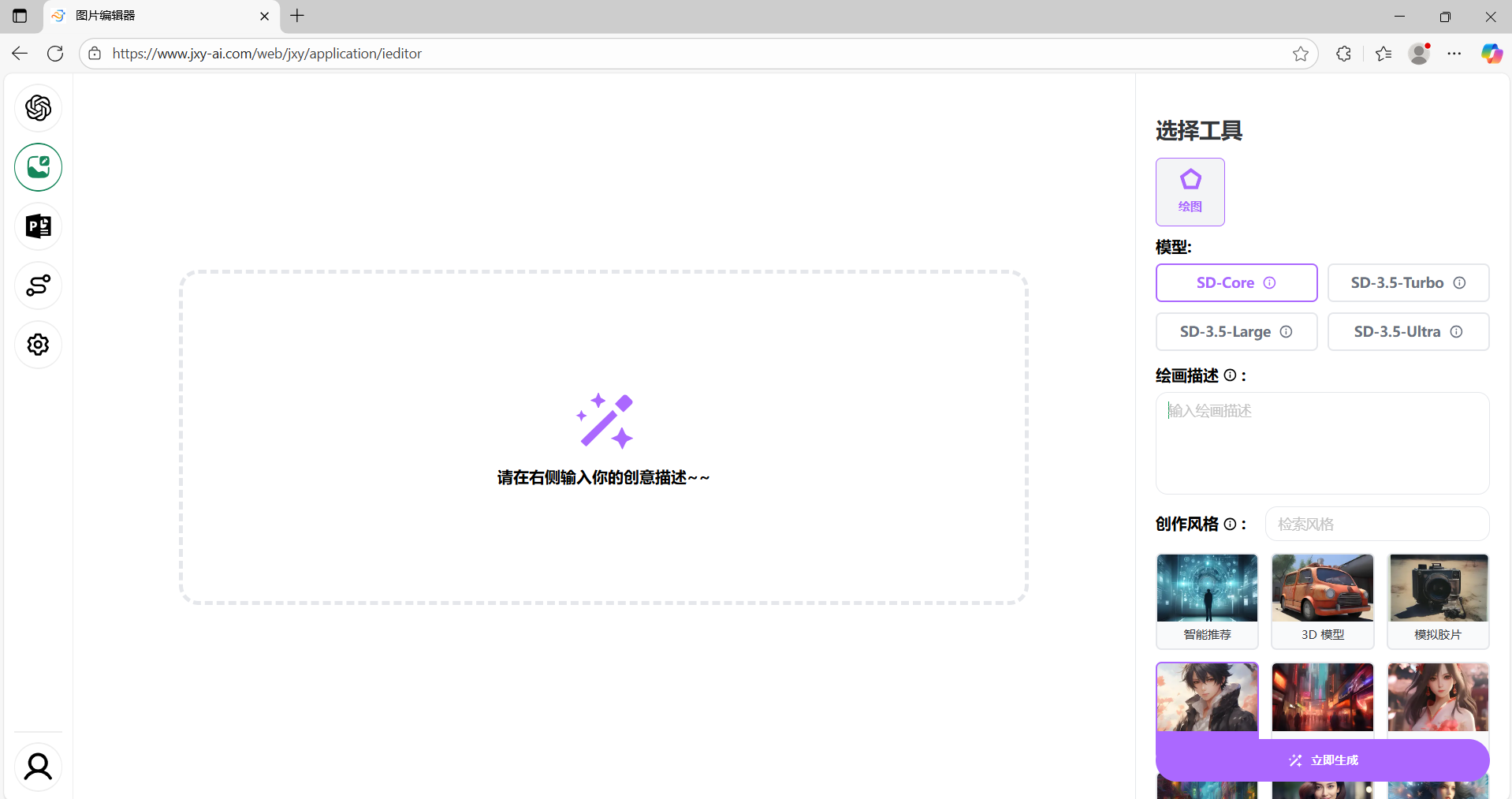
Task: Open the Copilot icon
Action: point(1492,54)
